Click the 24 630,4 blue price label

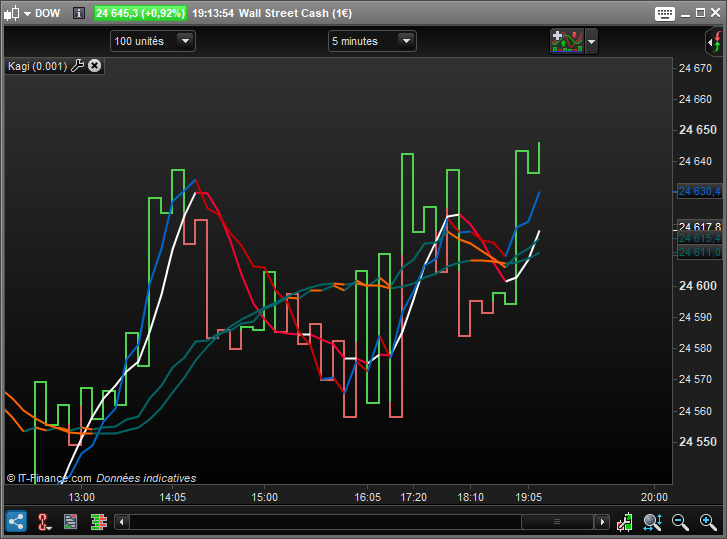click(699, 191)
